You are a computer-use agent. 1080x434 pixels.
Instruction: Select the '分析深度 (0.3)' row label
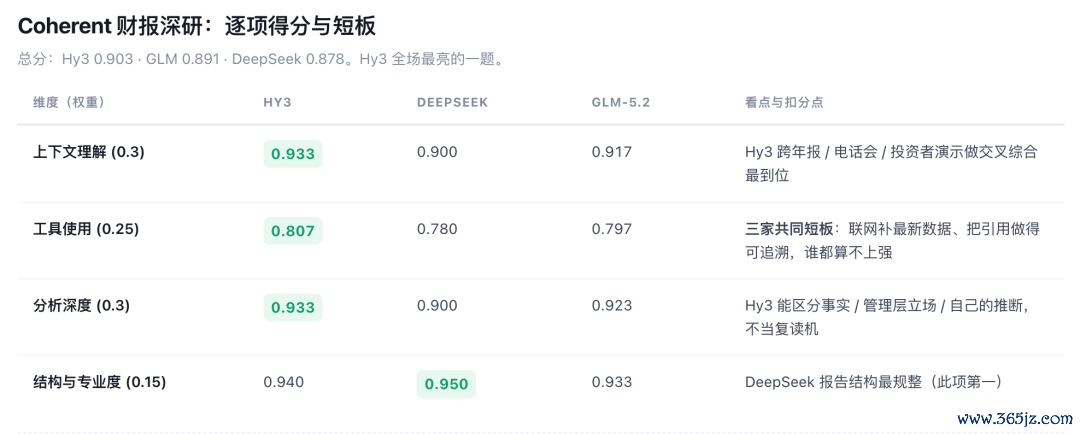(x=81, y=305)
